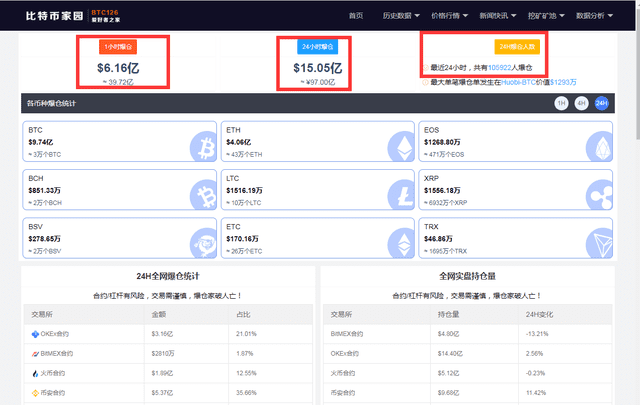The image size is (640, 405).
Task: Click the 24H变化 column header
Action: pos(539,314)
